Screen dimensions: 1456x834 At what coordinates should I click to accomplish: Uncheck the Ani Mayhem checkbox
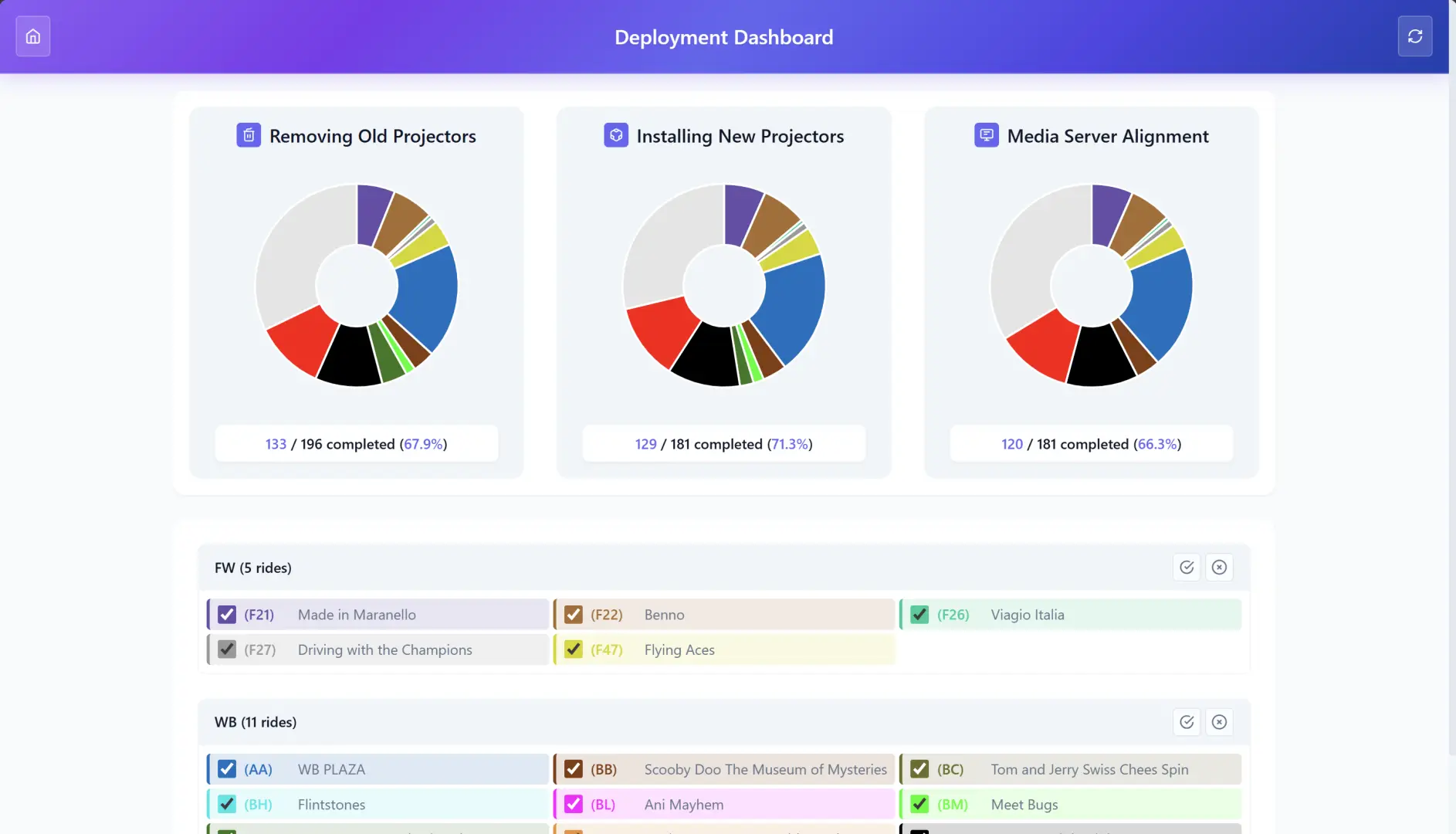tap(572, 804)
